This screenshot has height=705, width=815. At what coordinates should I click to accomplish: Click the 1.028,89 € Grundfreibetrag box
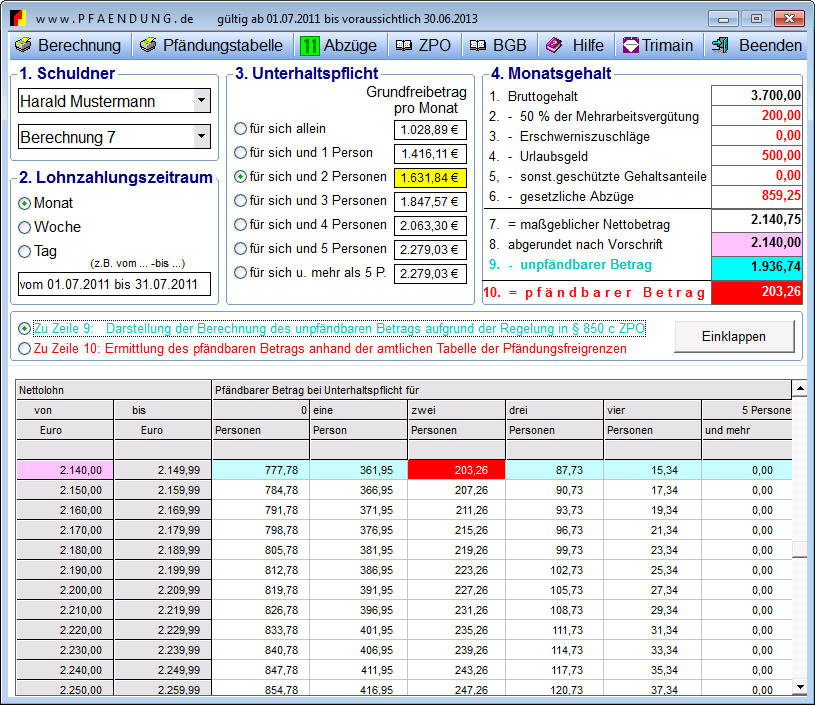[430, 130]
